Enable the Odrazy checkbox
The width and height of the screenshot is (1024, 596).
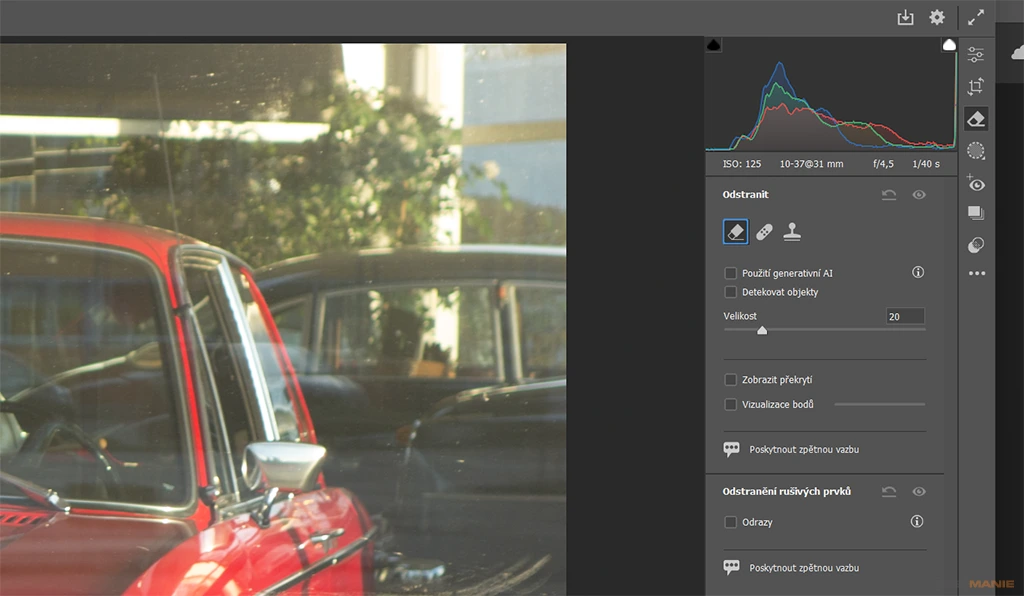(x=731, y=522)
